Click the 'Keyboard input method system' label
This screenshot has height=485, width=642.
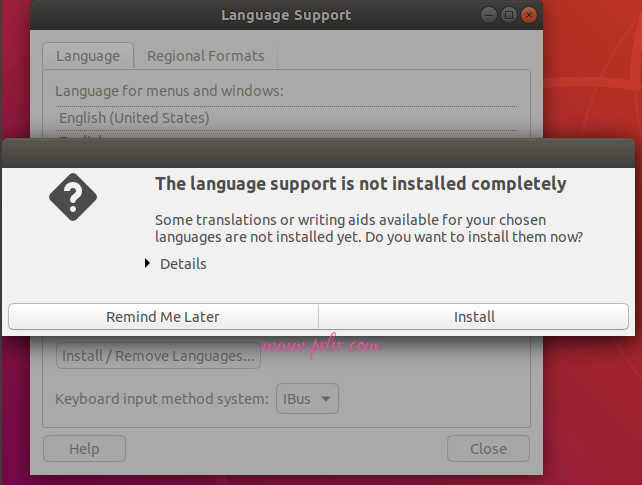pos(161,399)
